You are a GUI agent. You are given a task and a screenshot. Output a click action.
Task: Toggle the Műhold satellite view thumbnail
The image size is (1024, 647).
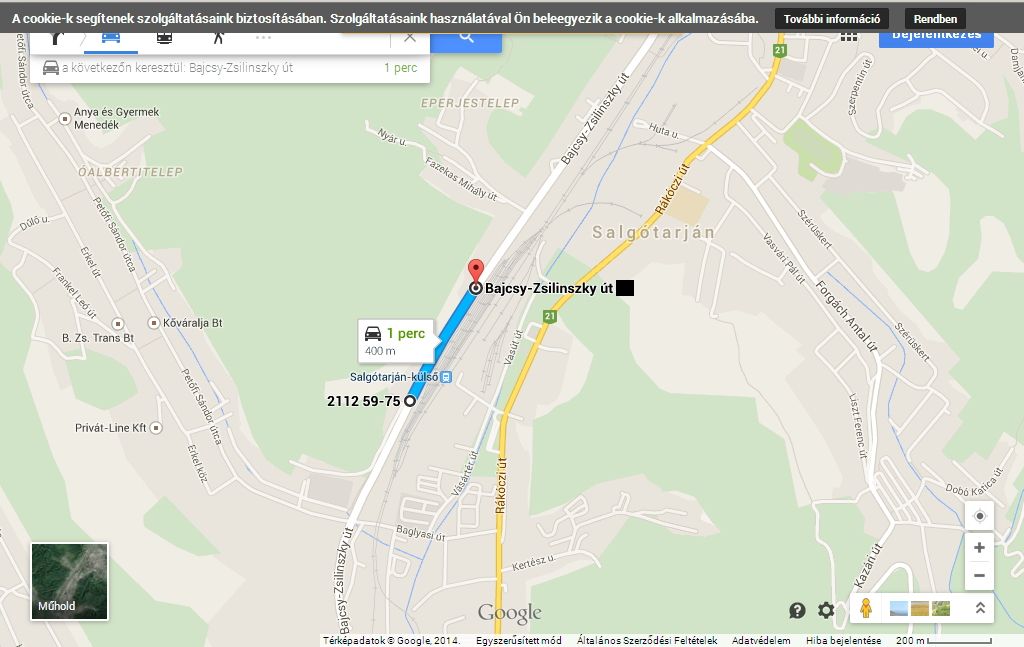click(x=70, y=581)
